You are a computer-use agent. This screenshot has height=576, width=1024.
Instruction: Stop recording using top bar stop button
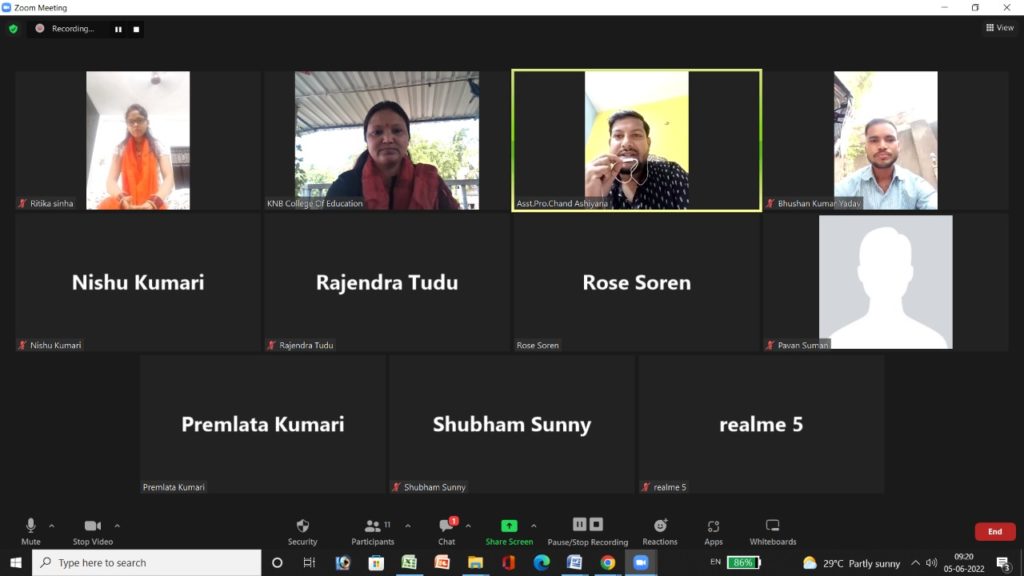136,29
